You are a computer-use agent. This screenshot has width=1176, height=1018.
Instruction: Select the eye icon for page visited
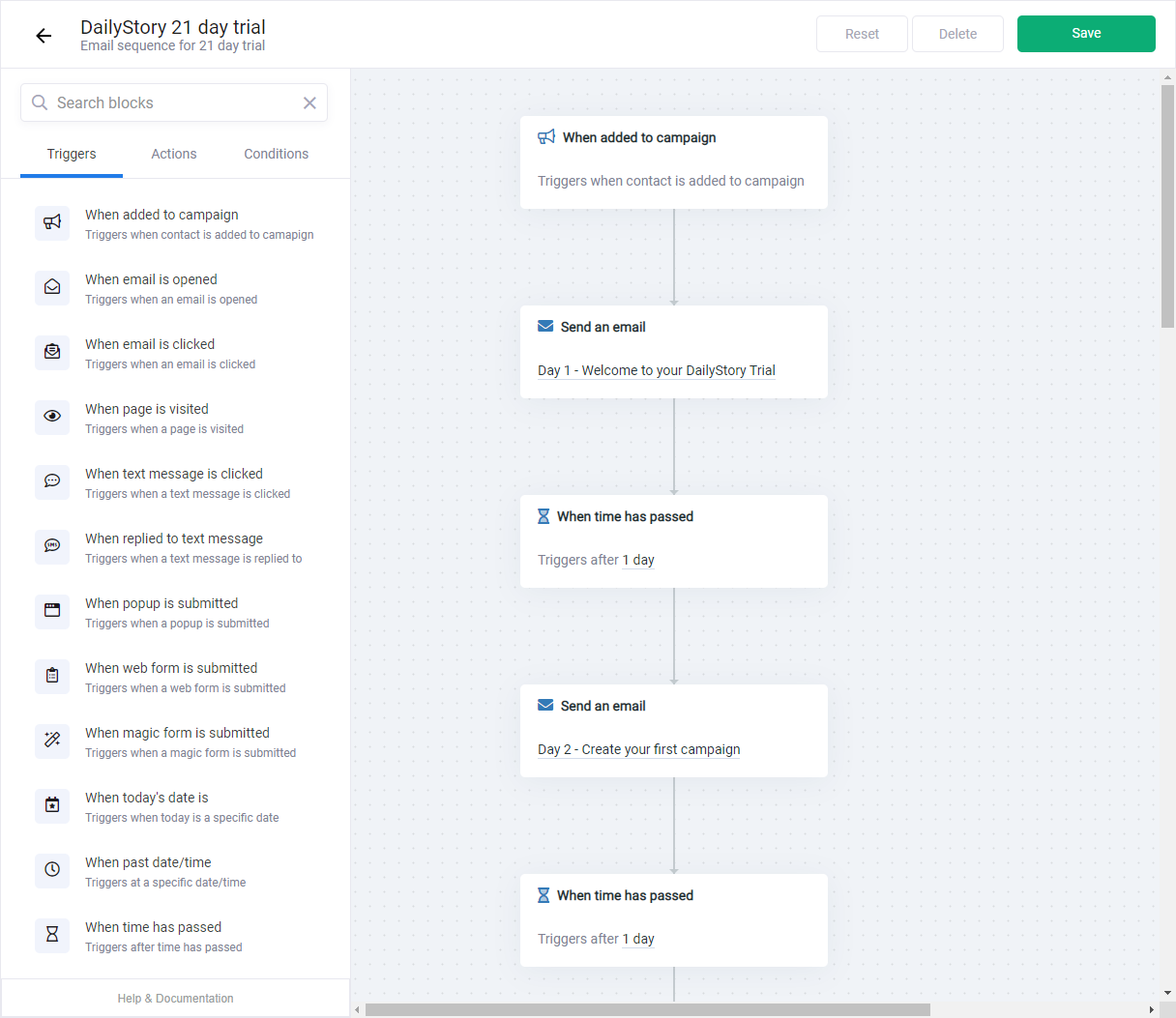(52, 418)
